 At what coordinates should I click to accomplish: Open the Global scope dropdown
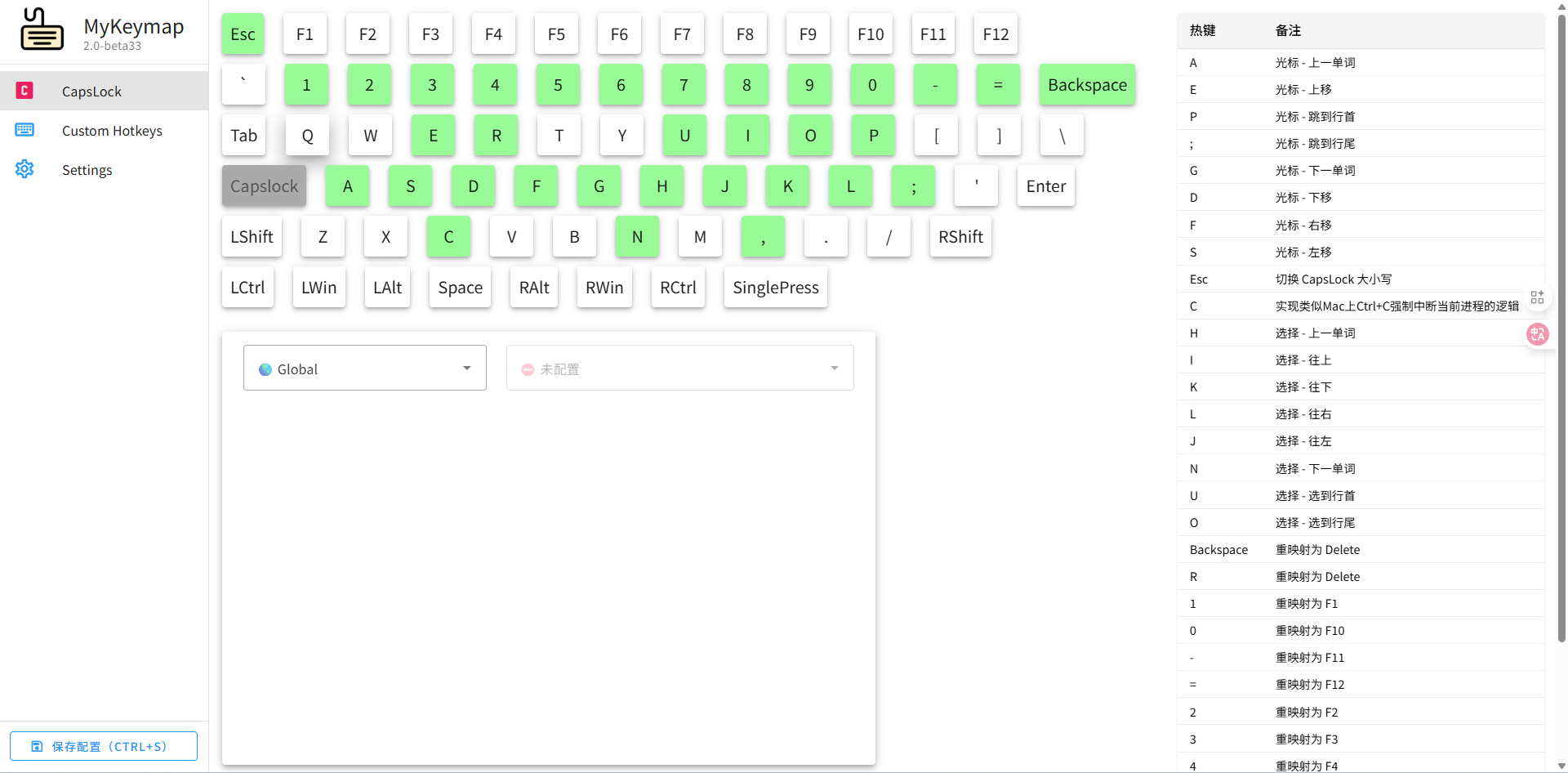click(364, 369)
